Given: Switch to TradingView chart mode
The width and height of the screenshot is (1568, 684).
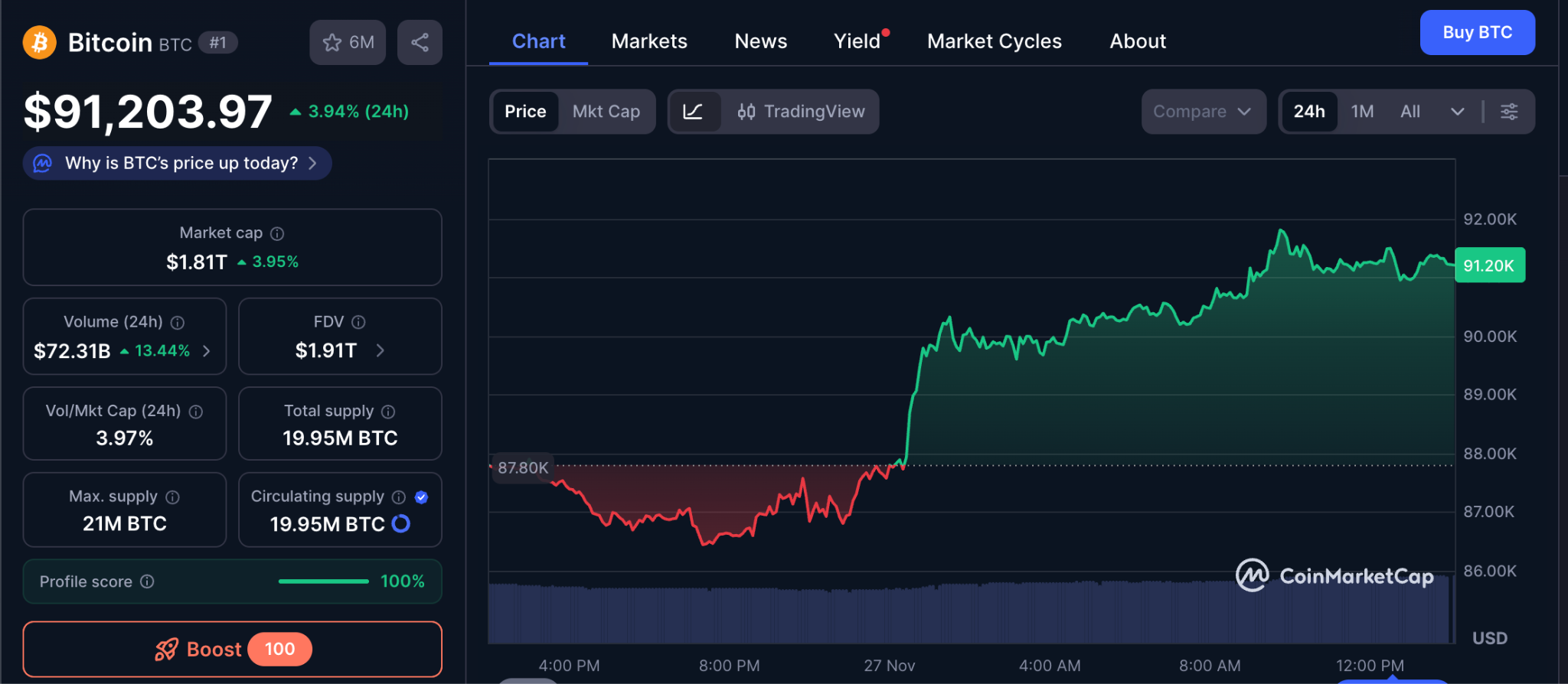Looking at the screenshot, I should click(x=801, y=112).
